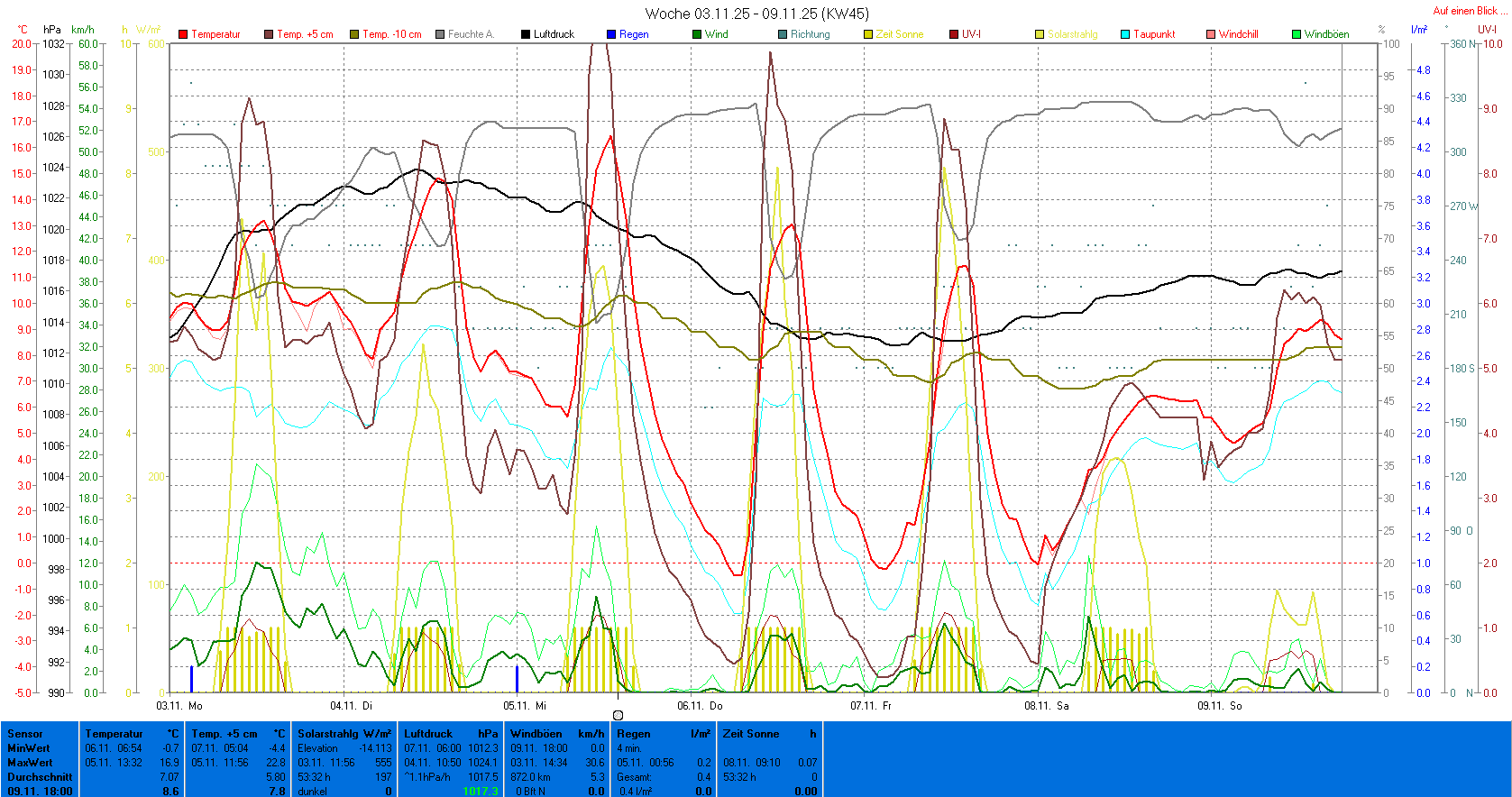Click the small circle marker below the time axis

coord(618,715)
